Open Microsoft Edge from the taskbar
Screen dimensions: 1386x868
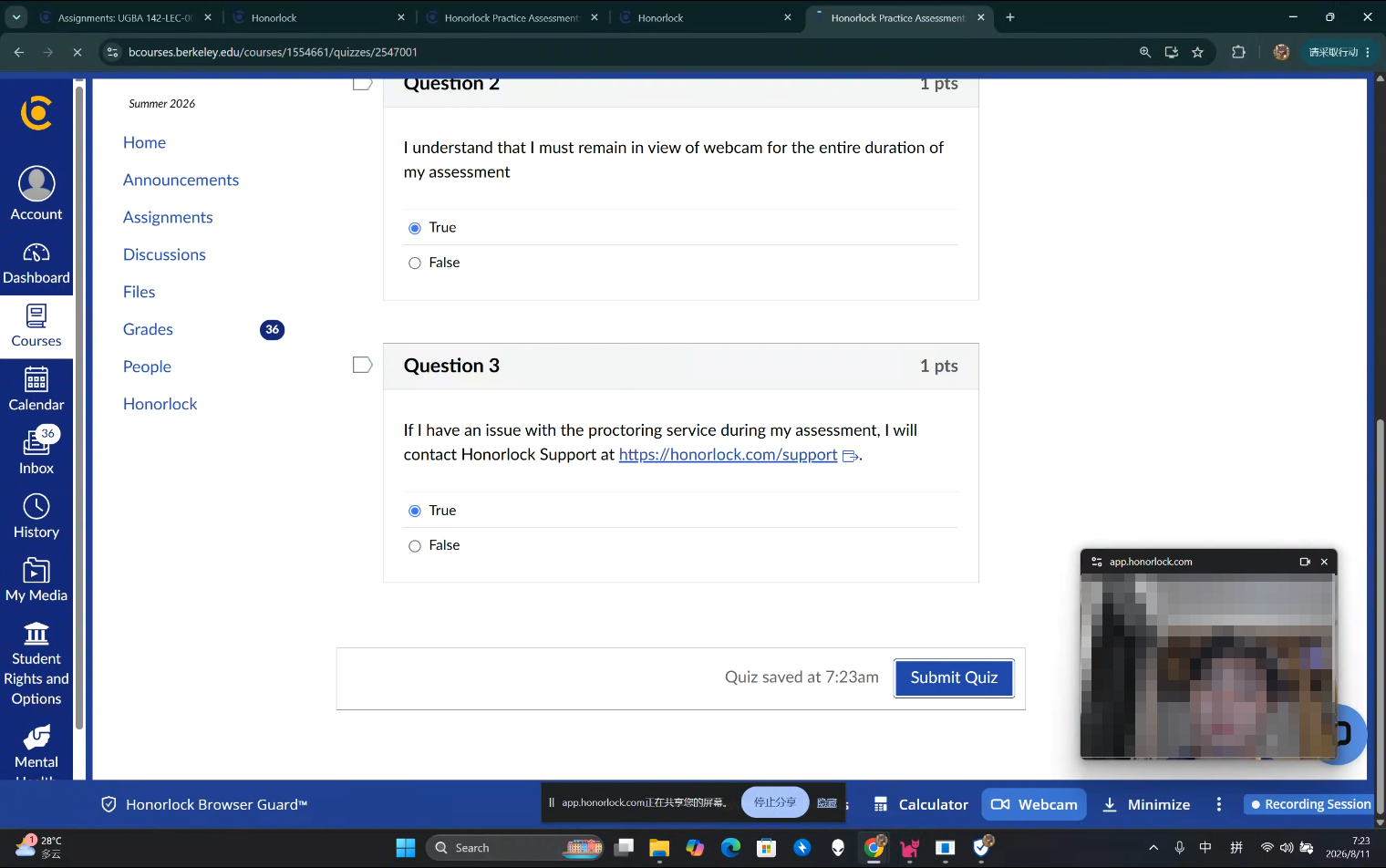[731, 848]
